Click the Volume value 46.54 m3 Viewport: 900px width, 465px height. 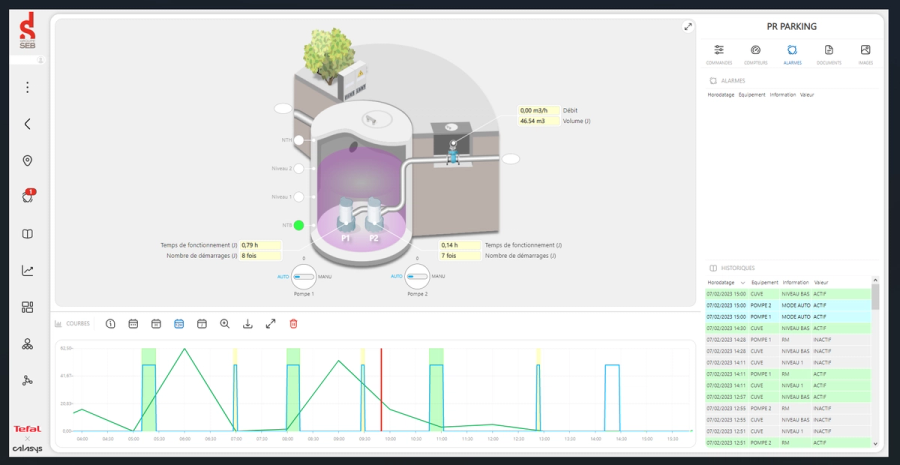(x=539, y=121)
